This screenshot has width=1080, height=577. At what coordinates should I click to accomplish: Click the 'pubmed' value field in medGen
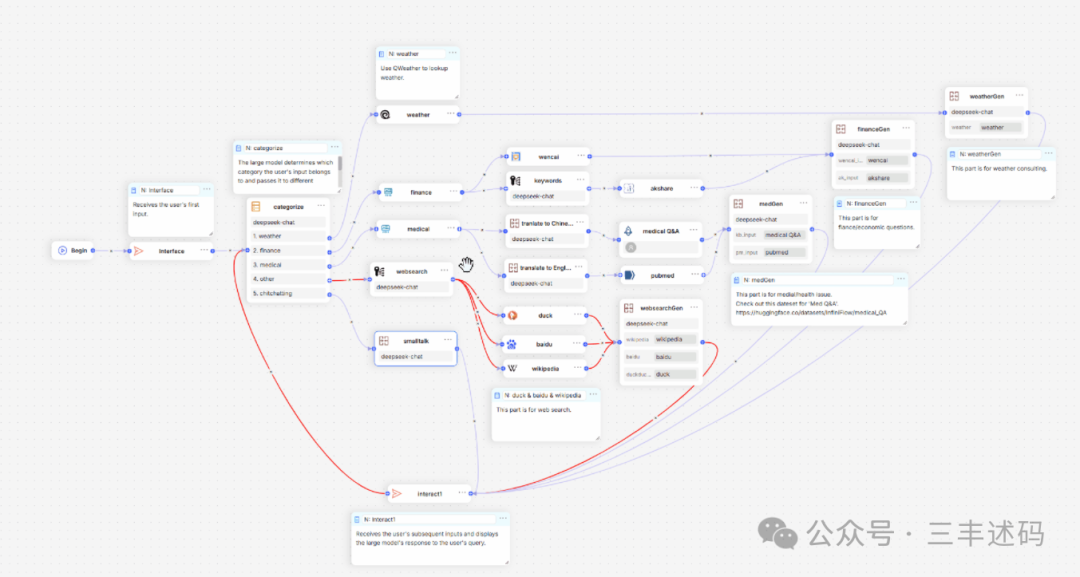tap(784, 253)
